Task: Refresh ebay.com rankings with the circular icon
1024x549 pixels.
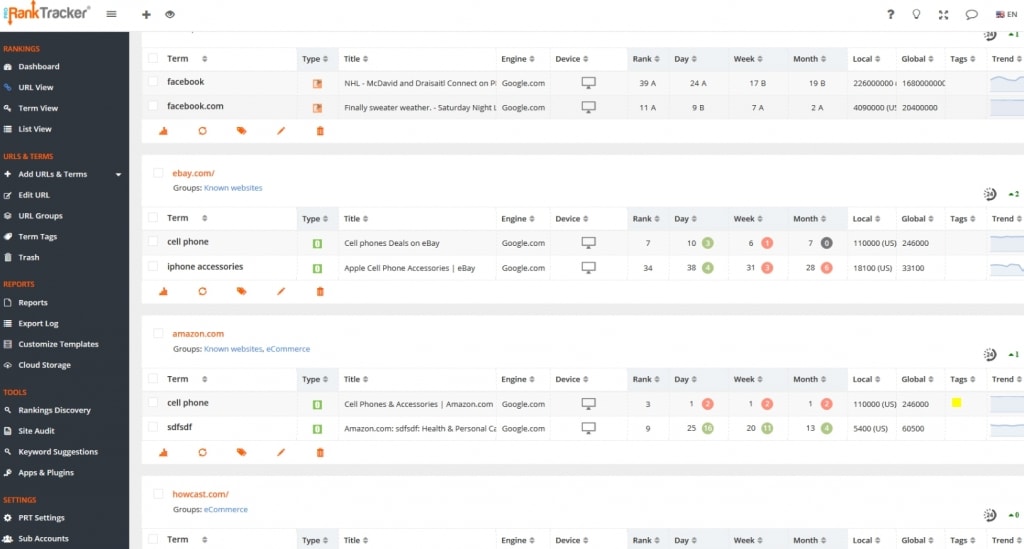Action: coord(202,291)
